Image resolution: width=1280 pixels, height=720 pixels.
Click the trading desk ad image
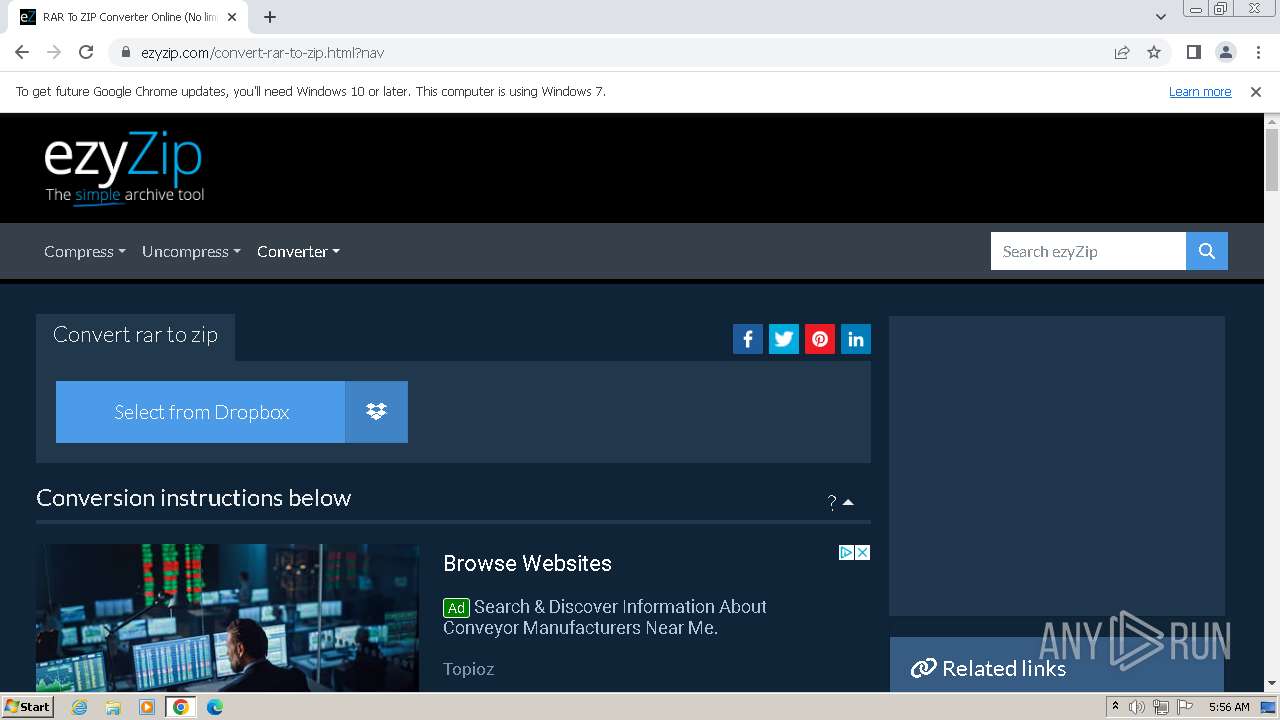(228, 618)
